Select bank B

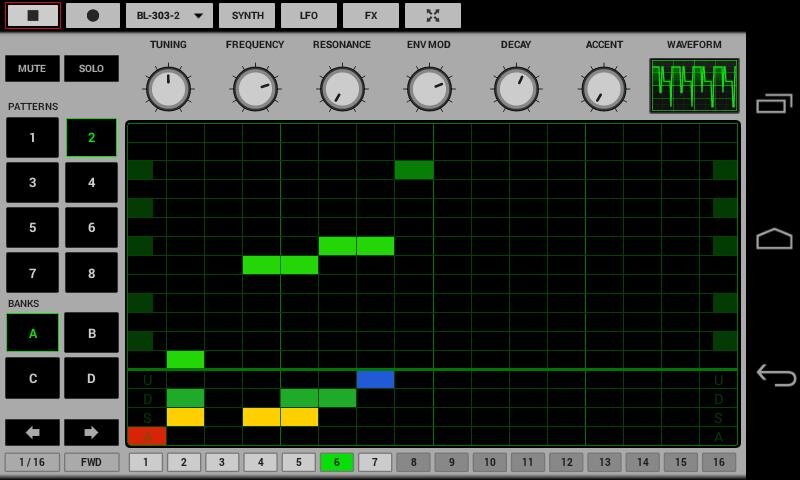[x=91, y=333]
